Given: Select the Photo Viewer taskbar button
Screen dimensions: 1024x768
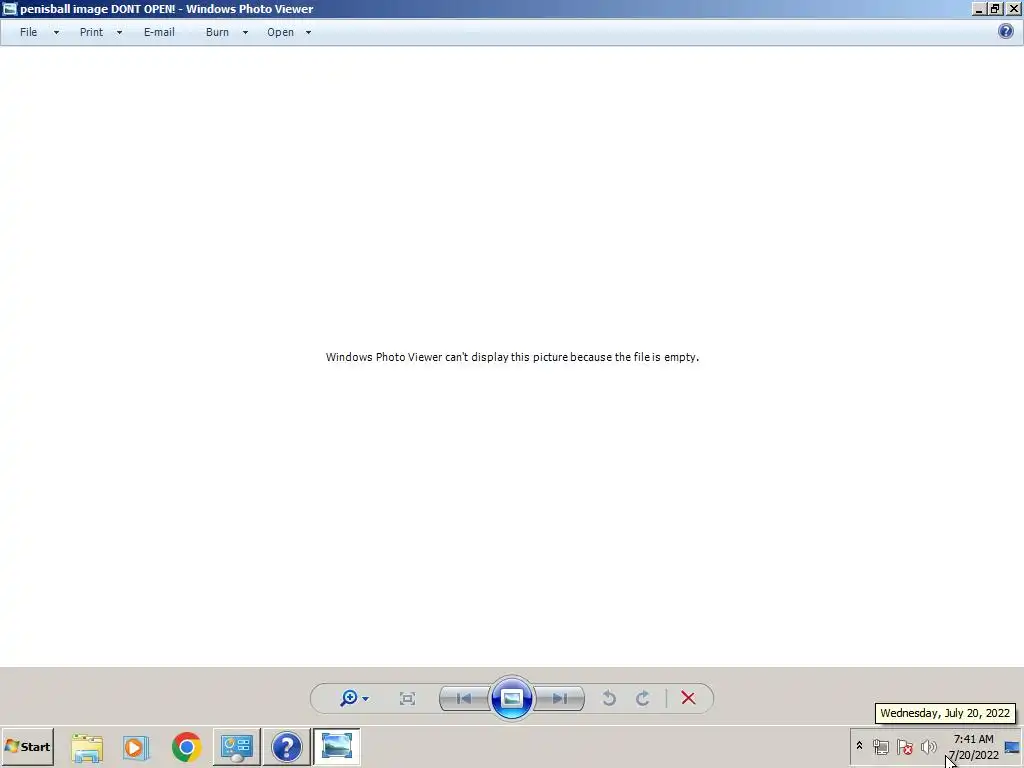Looking at the screenshot, I should (x=336, y=747).
